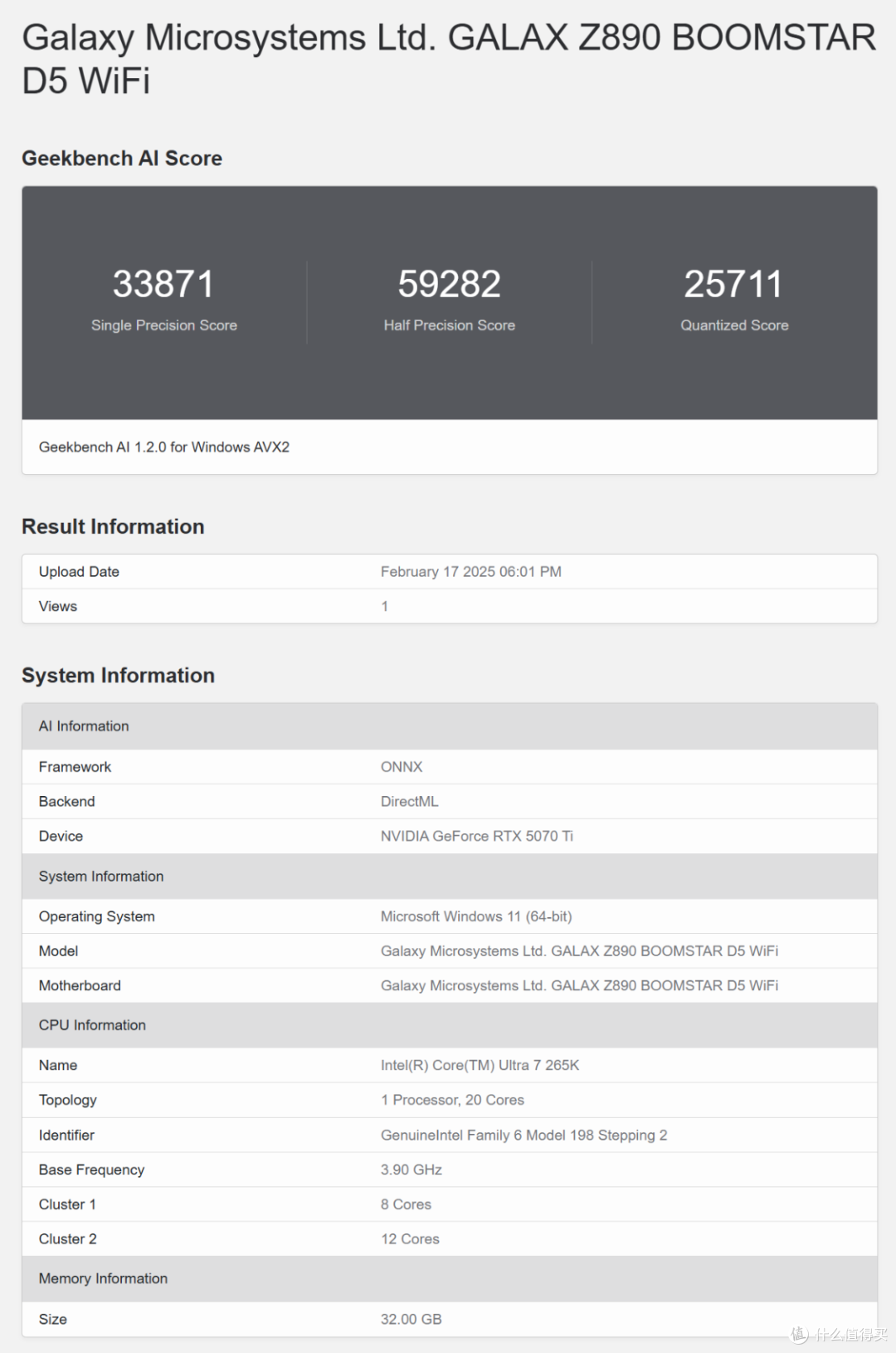Select the 59282 half precision score

(x=449, y=284)
